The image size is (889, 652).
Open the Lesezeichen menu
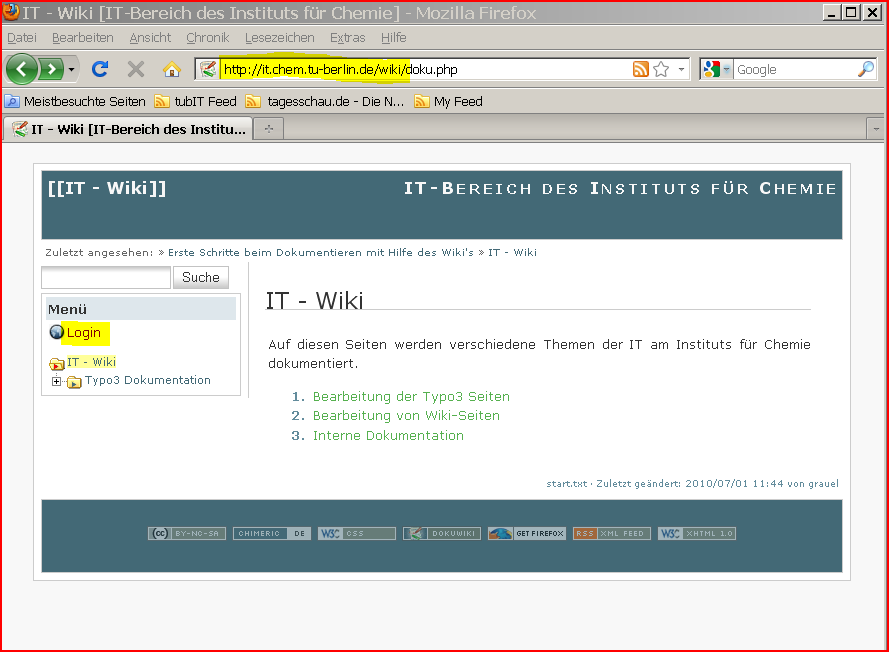pos(279,38)
